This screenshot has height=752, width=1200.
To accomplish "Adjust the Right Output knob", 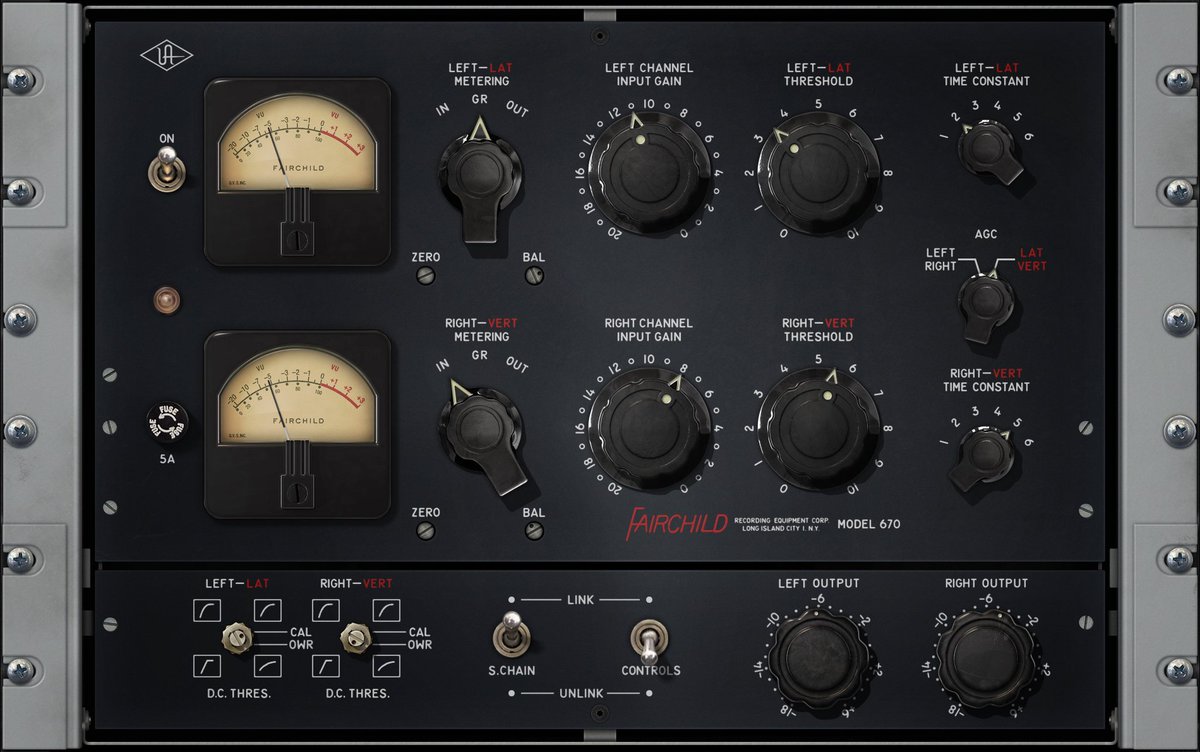I will pyautogui.click(x=985, y=658).
